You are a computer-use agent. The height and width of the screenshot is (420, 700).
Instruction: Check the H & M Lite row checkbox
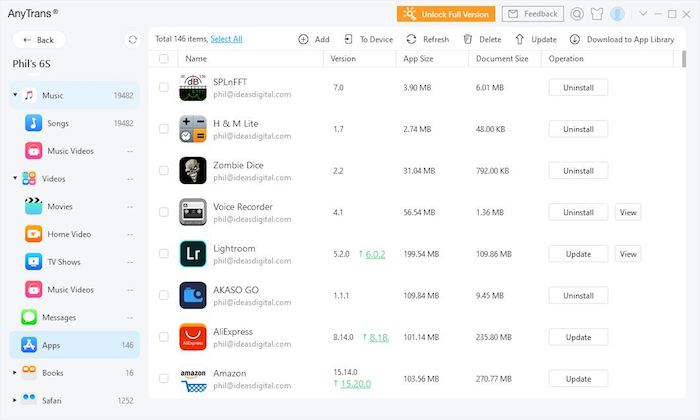164,129
